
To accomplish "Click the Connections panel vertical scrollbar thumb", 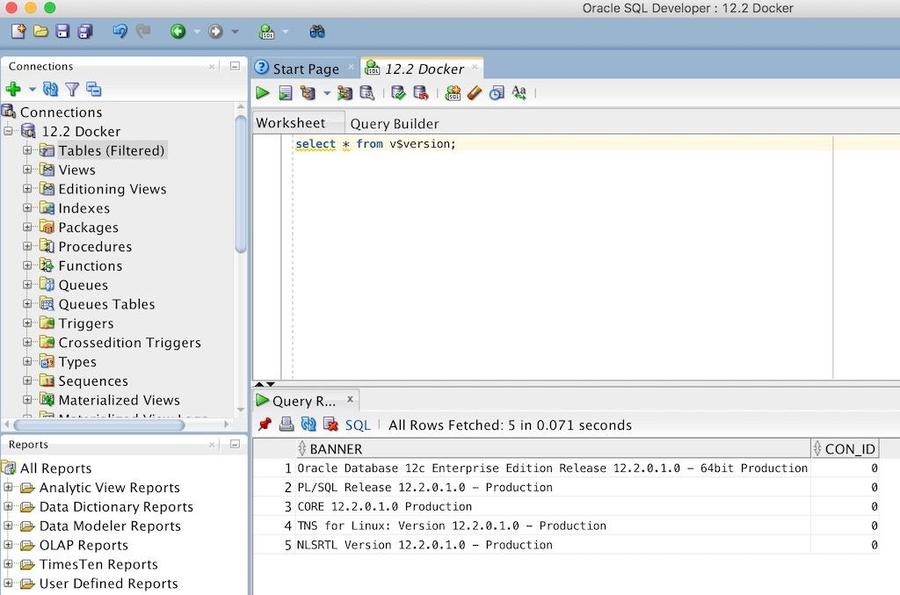I will point(240,184).
